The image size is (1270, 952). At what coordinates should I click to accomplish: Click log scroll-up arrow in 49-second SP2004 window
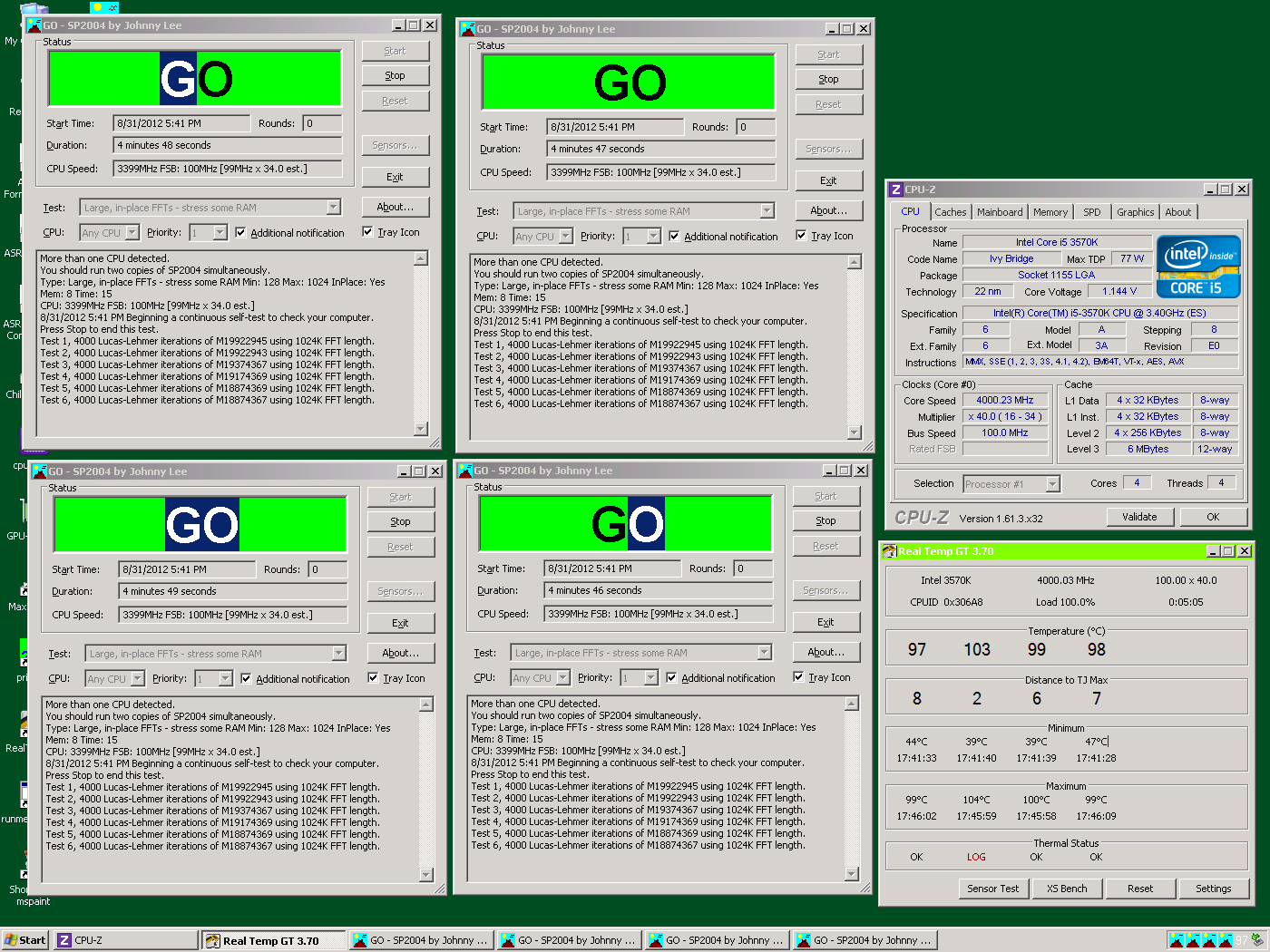[426, 705]
